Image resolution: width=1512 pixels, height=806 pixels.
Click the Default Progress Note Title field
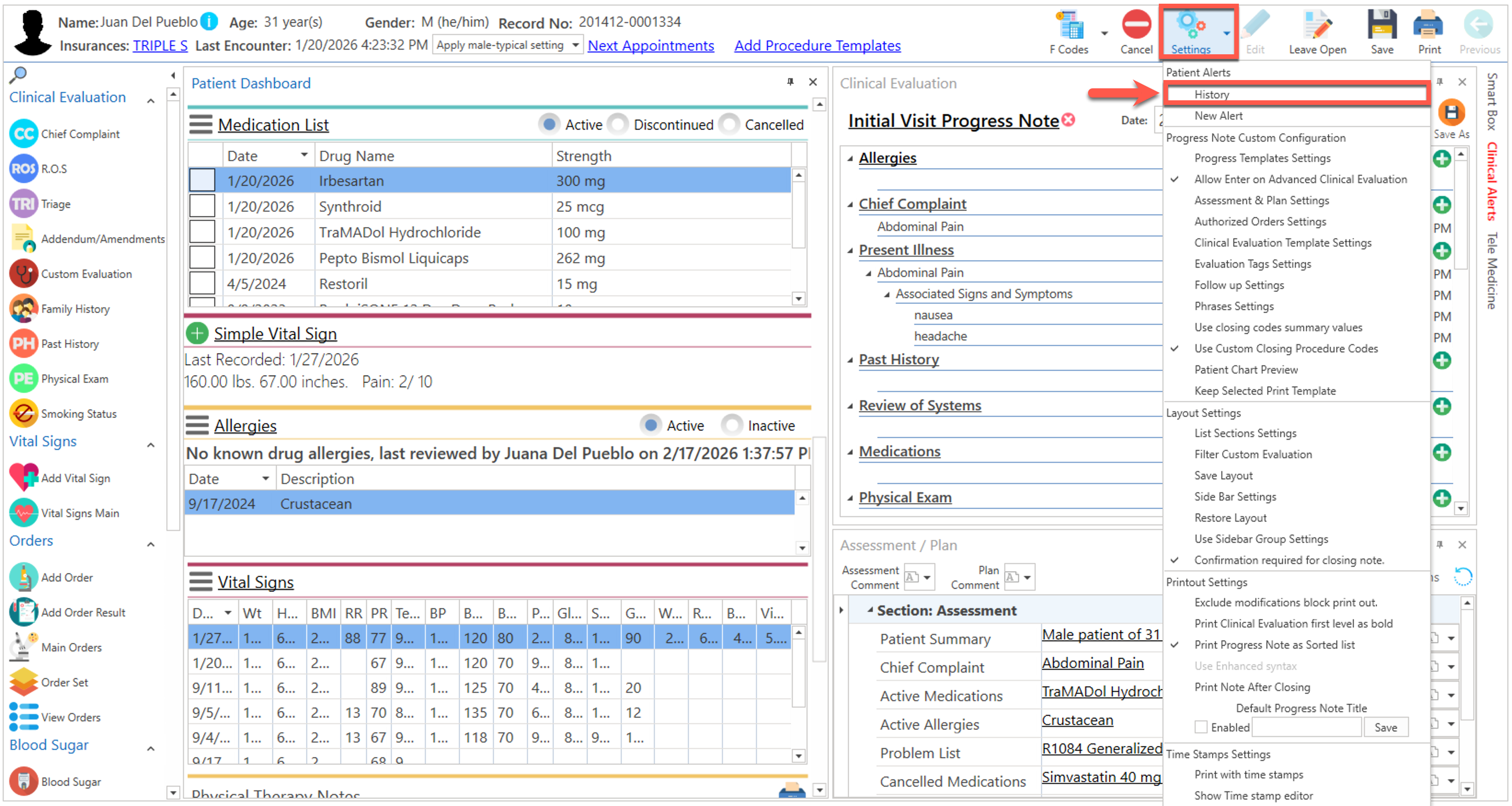click(1306, 727)
